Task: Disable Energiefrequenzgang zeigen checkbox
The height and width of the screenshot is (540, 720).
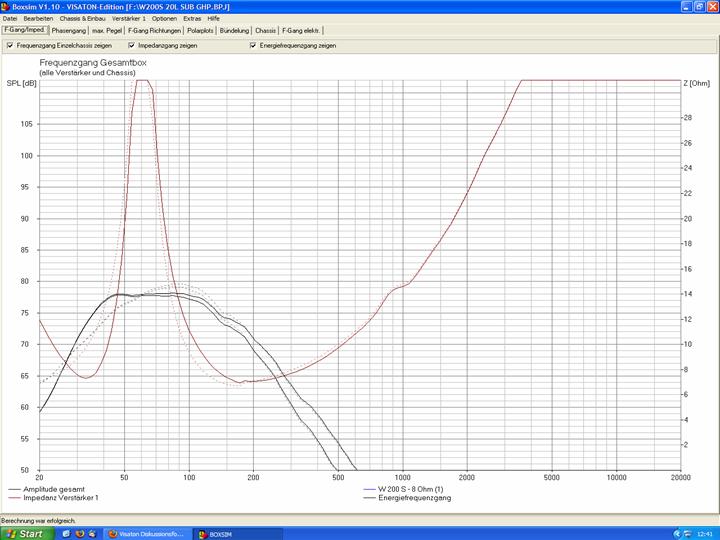Action: [x=250, y=45]
